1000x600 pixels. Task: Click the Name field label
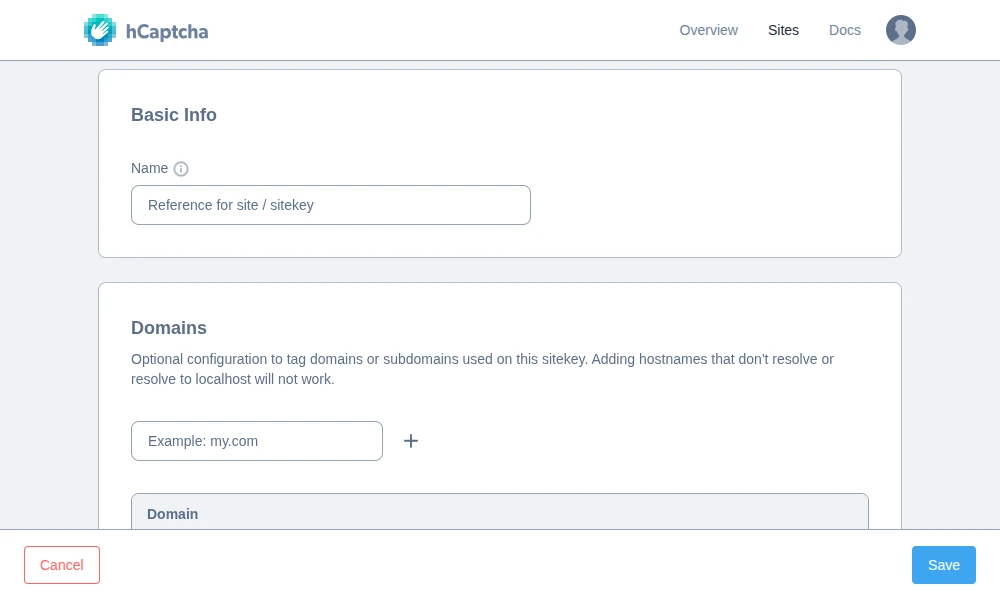[149, 168]
